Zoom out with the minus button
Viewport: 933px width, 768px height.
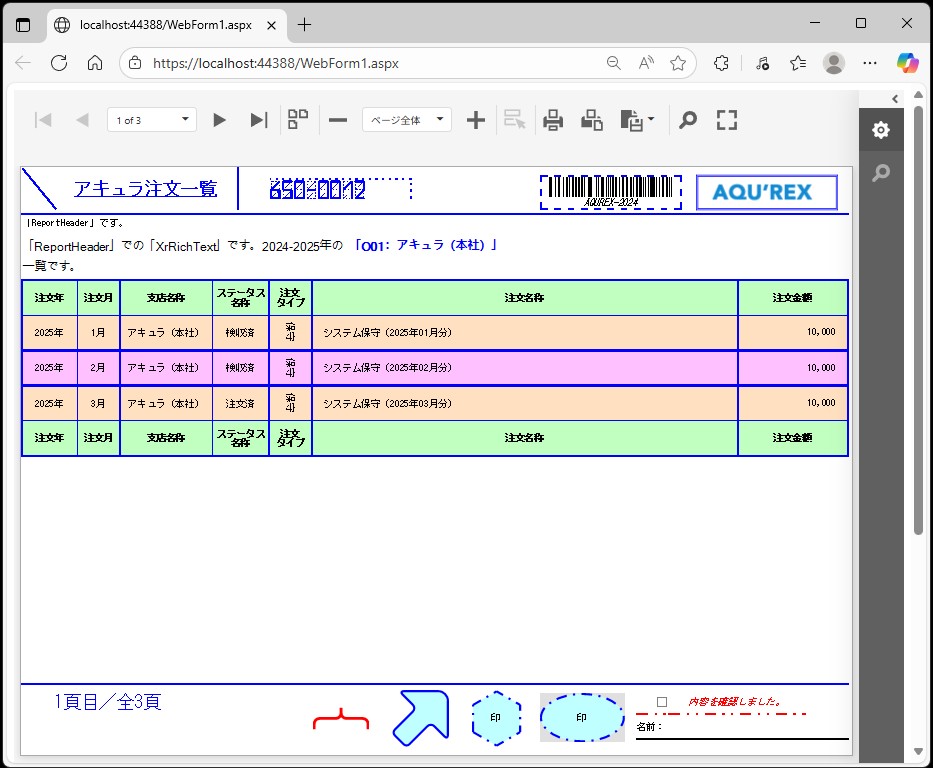pyautogui.click(x=338, y=120)
